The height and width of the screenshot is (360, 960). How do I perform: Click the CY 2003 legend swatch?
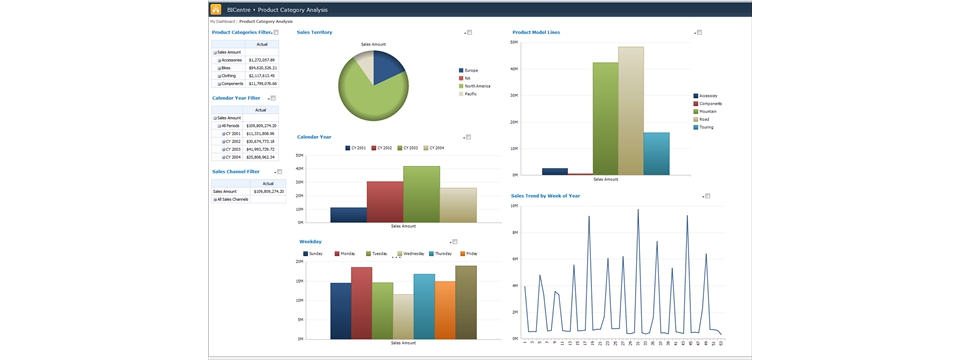click(x=400, y=148)
